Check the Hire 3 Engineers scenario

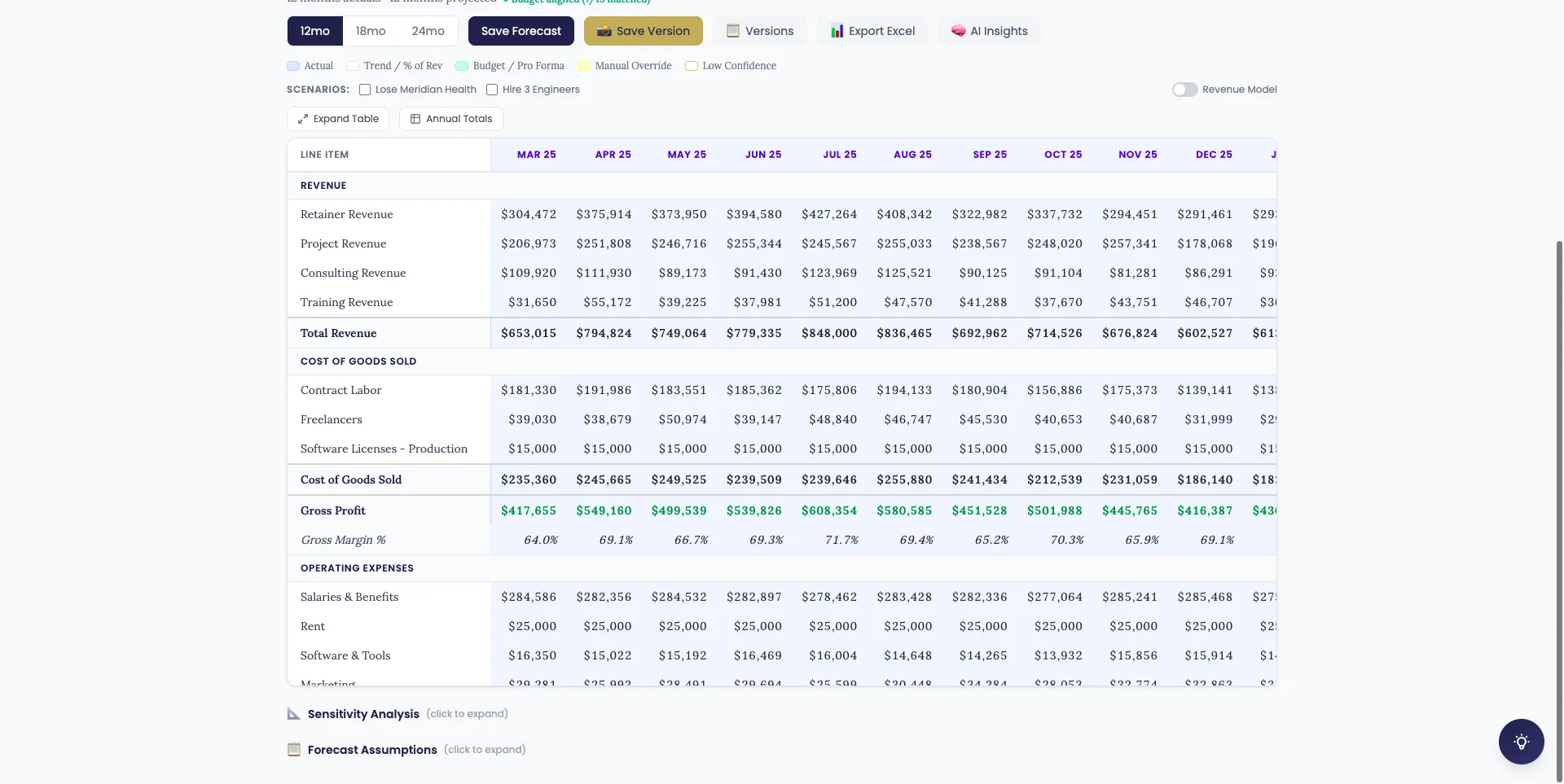tap(492, 90)
